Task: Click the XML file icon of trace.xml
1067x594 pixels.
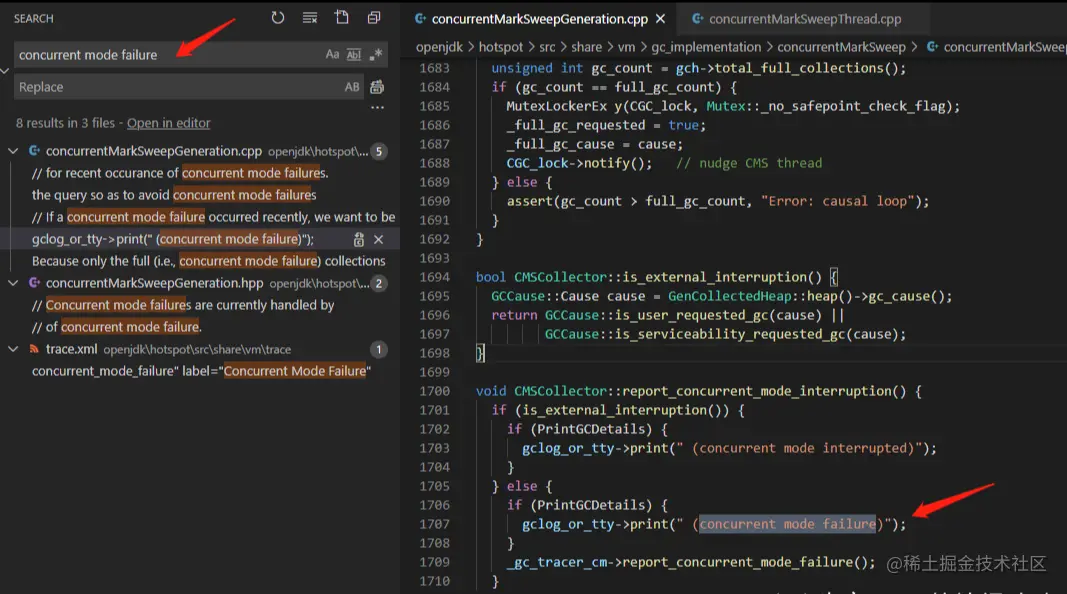Action: pyautogui.click(x=34, y=349)
